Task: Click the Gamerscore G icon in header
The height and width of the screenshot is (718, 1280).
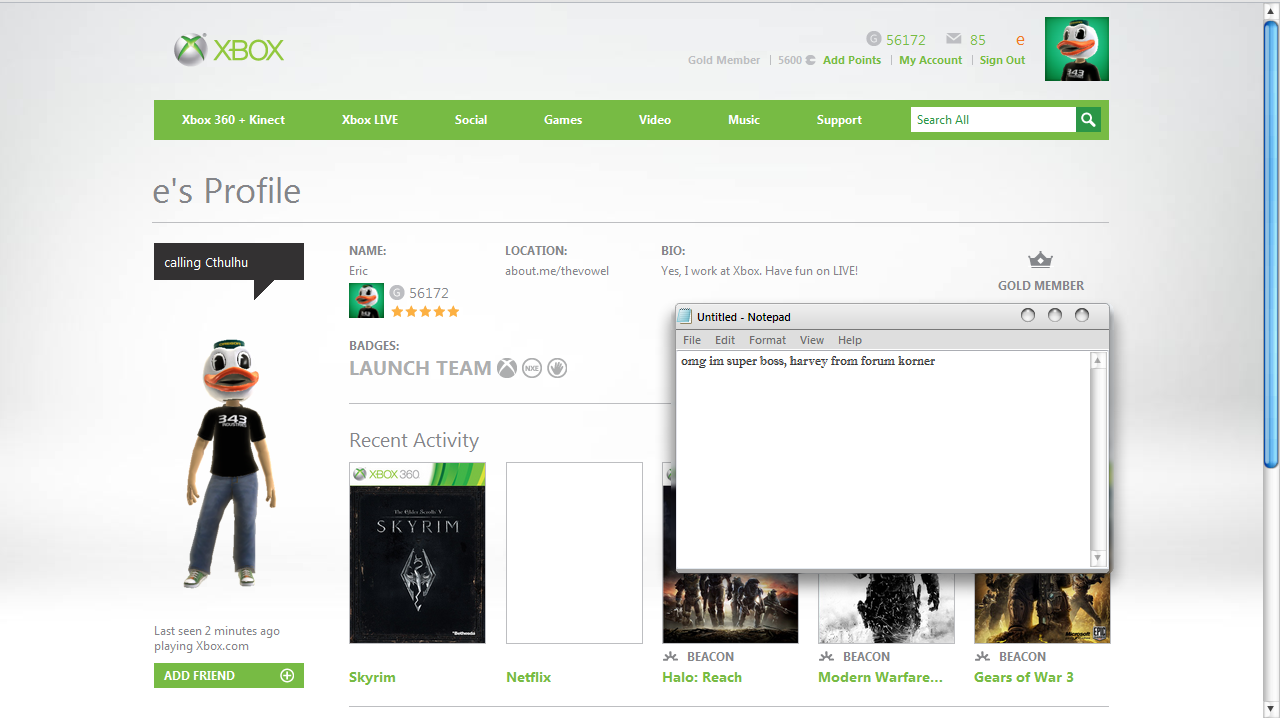Action: click(873, 40)
